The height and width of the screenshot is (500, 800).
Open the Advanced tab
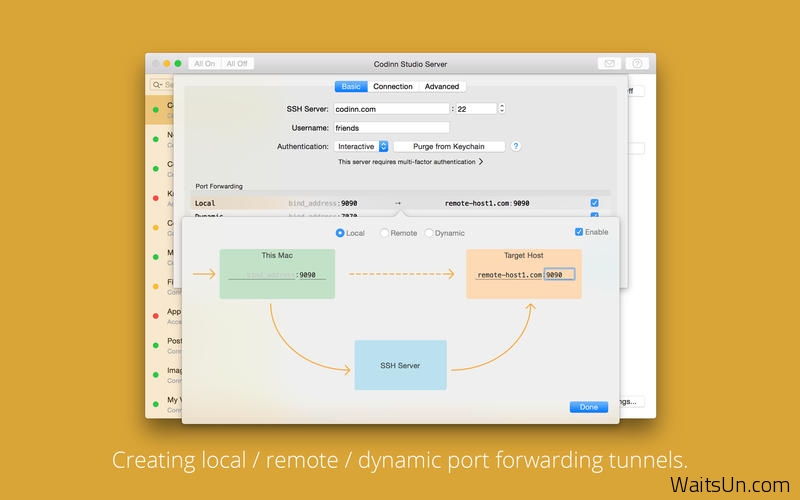pyautogui.click(x=442, y=86)
